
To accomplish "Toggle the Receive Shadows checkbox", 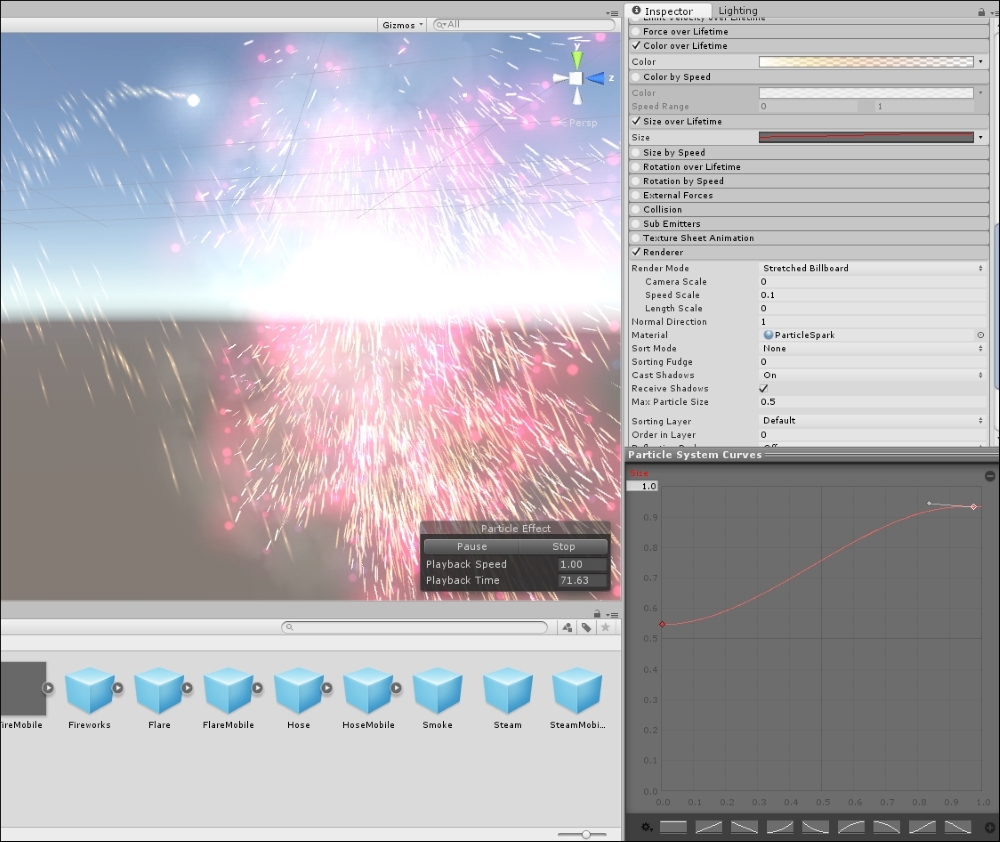I will tap(763, 388).
